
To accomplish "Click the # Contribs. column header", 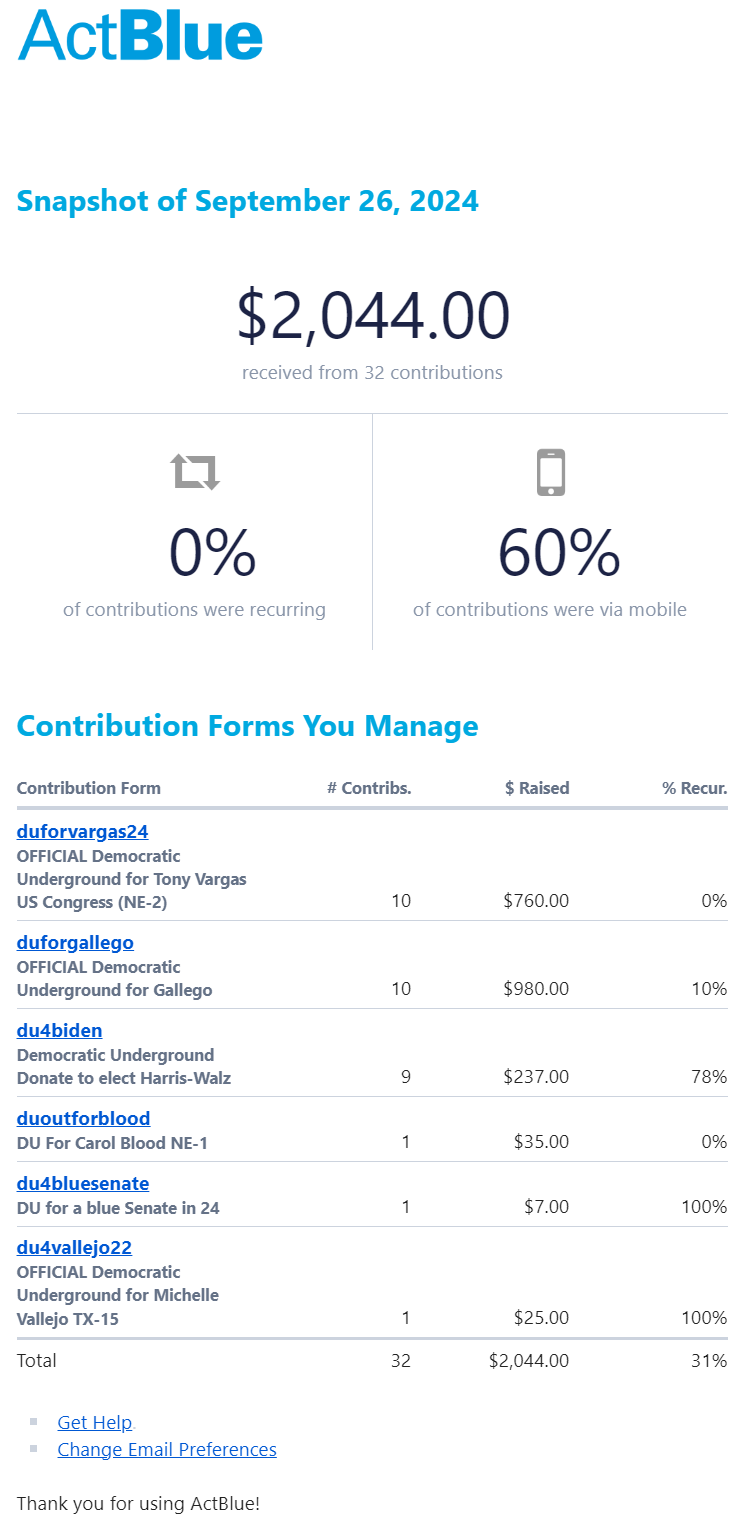I will 369,788.
